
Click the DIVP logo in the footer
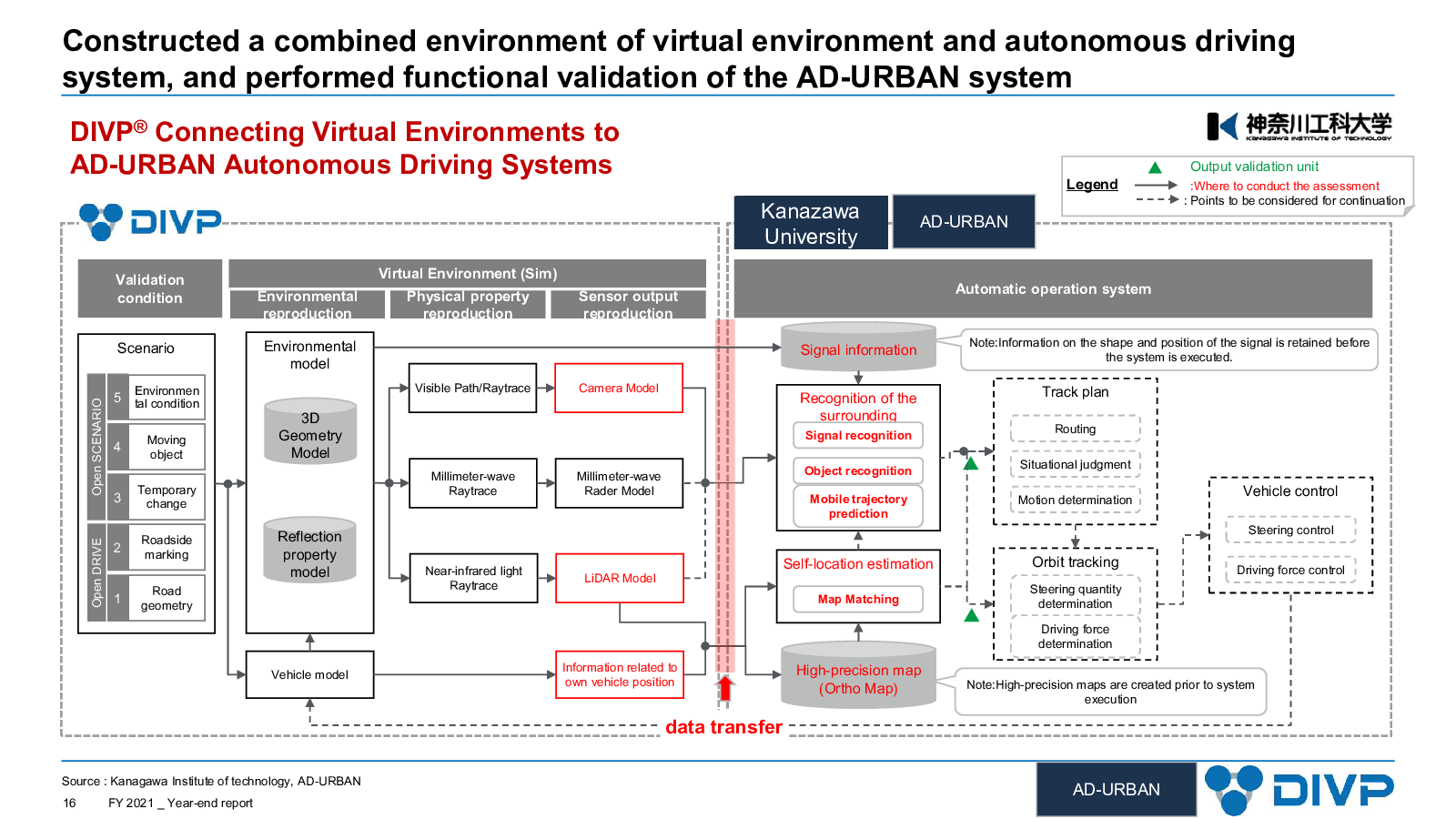(1299, 790)
